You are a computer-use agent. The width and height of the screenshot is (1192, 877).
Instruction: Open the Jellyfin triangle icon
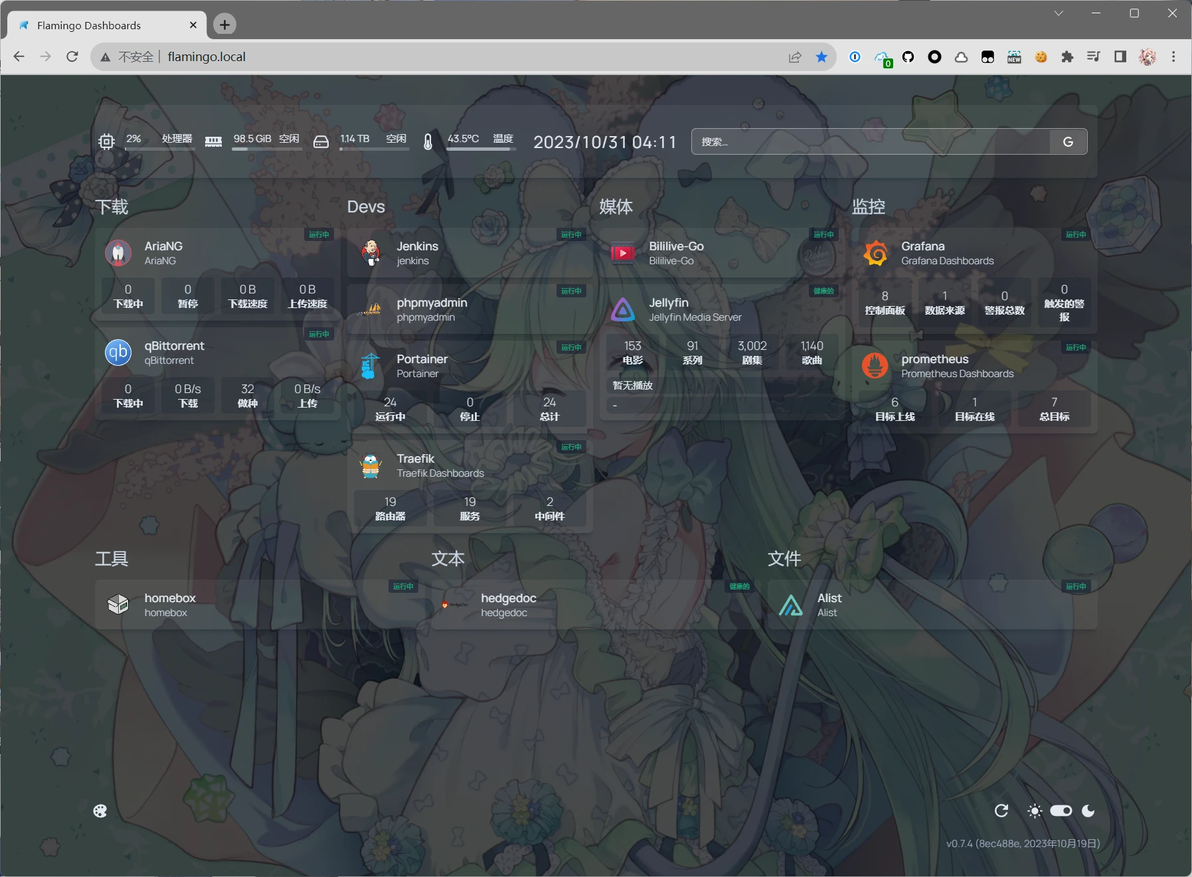coord(623,309)
